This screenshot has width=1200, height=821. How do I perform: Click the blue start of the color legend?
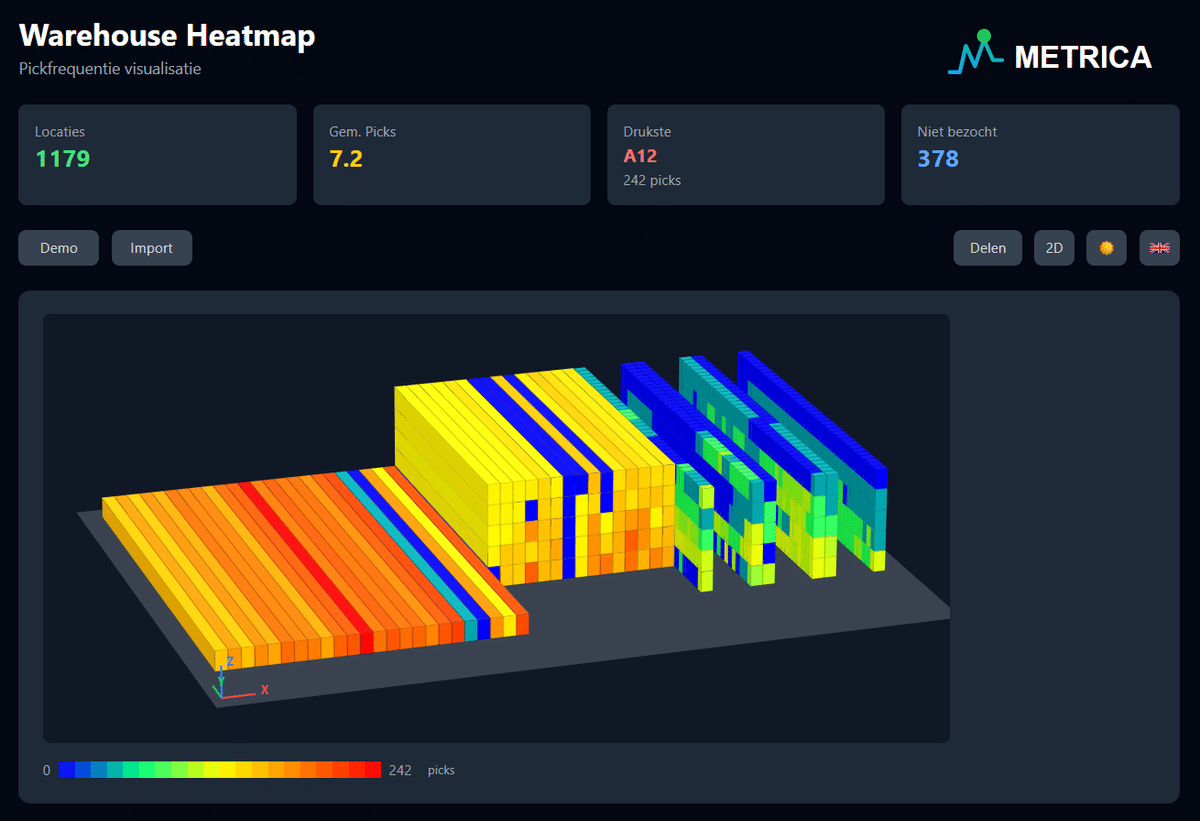[67, 770]
